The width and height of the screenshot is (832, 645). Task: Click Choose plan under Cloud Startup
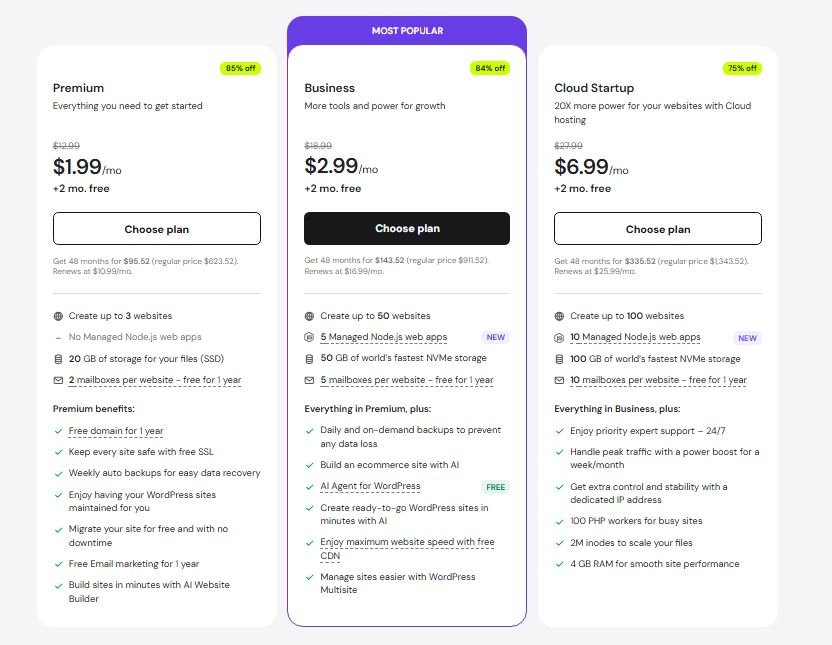coord(658,228)
